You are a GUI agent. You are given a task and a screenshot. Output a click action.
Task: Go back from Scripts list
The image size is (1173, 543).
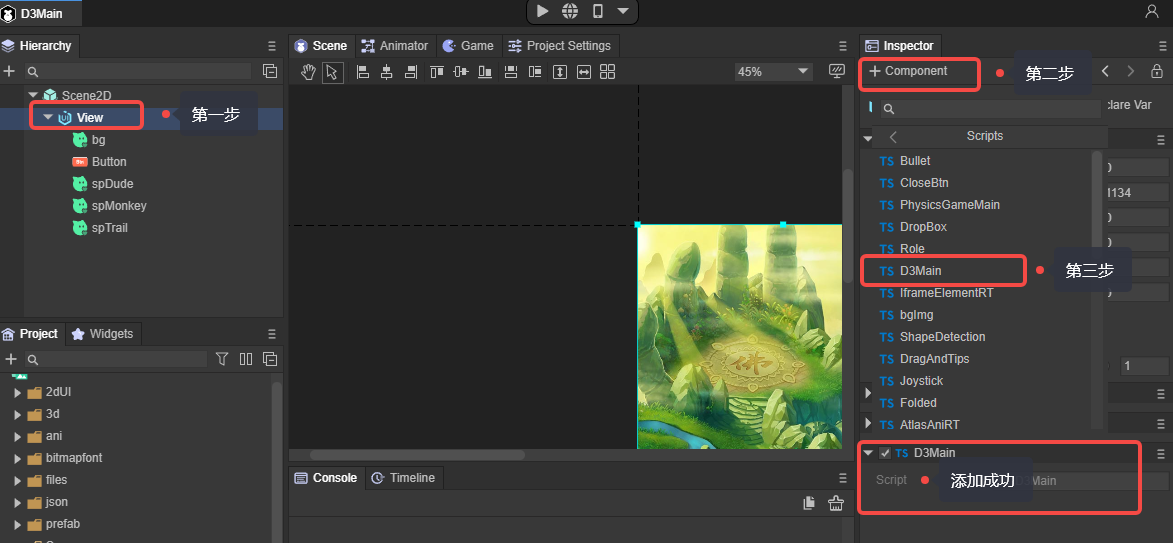[893, 137]
